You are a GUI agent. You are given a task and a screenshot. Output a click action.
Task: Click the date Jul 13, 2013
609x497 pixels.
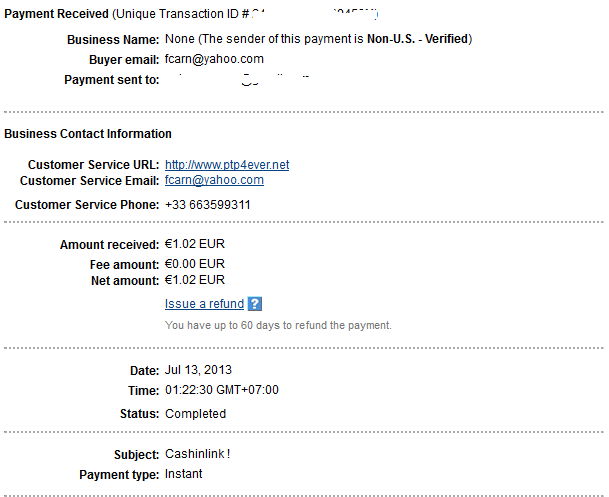198,370
